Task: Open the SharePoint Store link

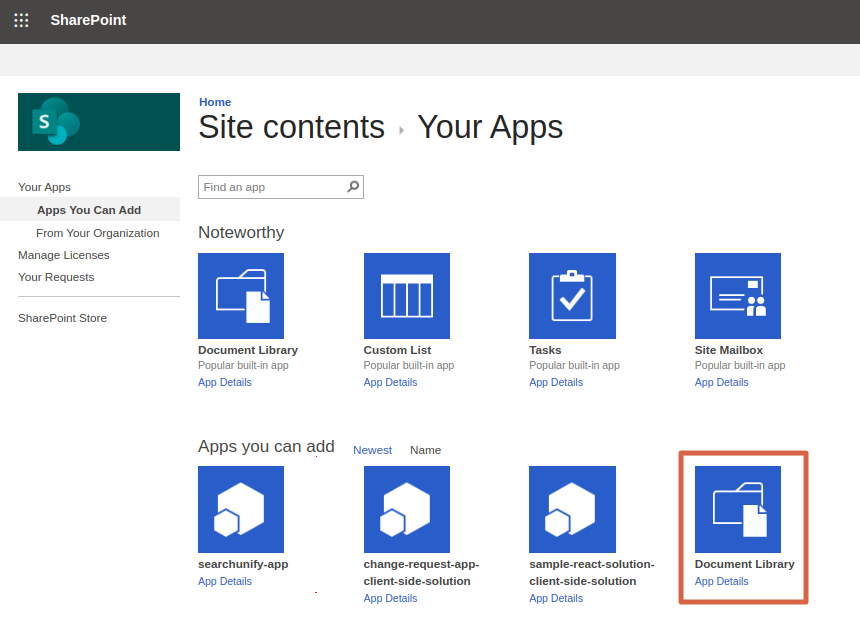Action: [62, 318]
